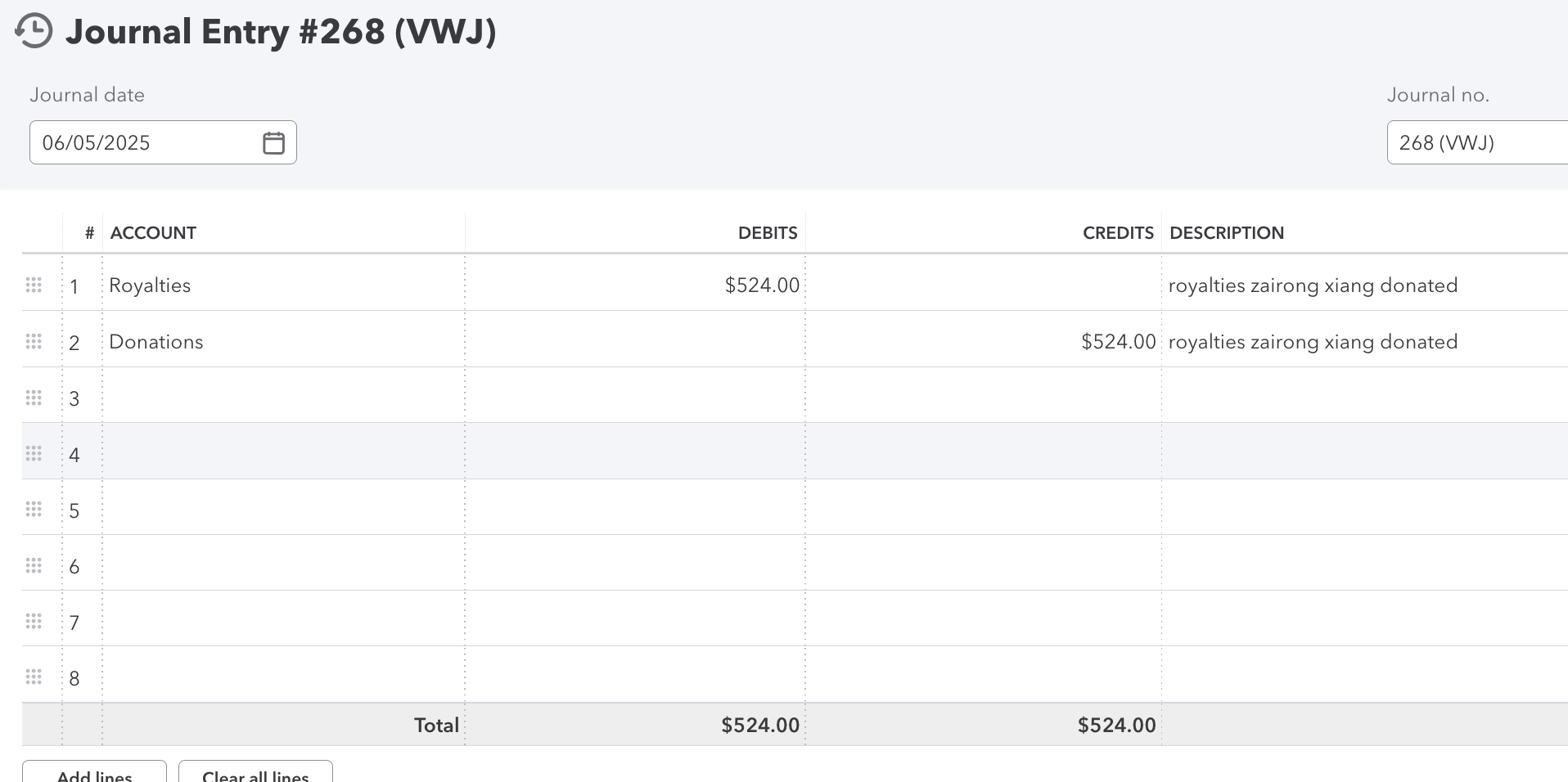Open the calendar date picker icon
This screenshot has height=782, width=1568.
(273, 143)
